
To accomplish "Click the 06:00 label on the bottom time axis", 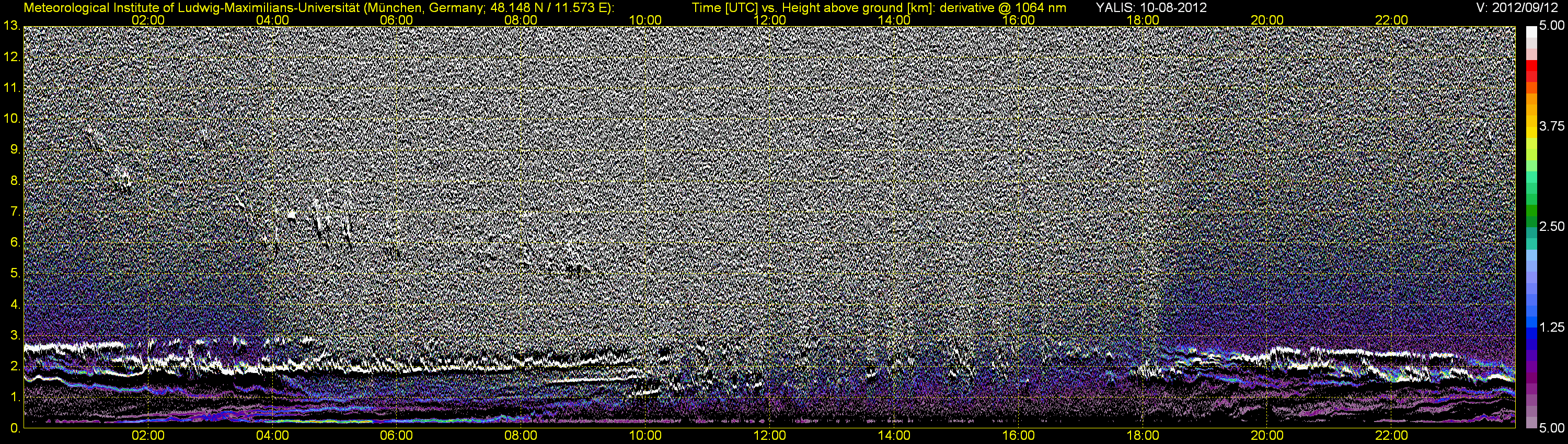I will click(396, 436).
